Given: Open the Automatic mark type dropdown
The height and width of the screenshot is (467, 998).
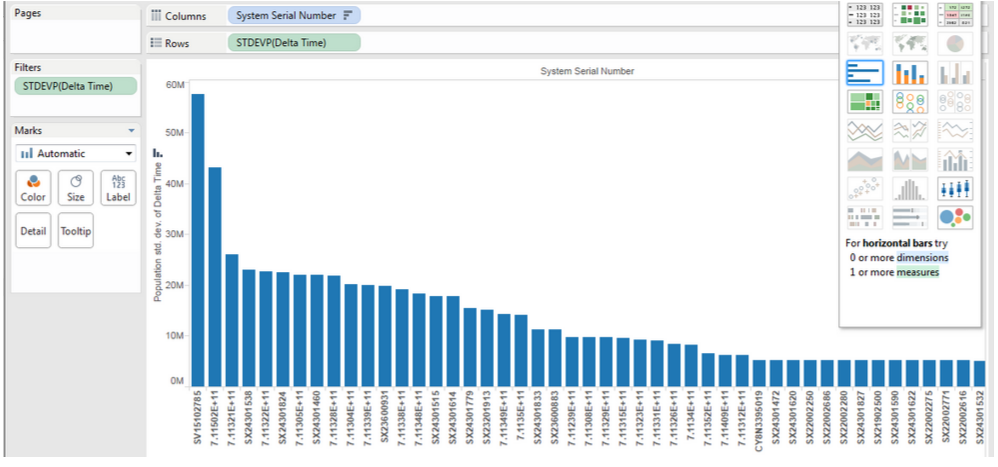Looking at the screenshot, I should click(75, 153).
